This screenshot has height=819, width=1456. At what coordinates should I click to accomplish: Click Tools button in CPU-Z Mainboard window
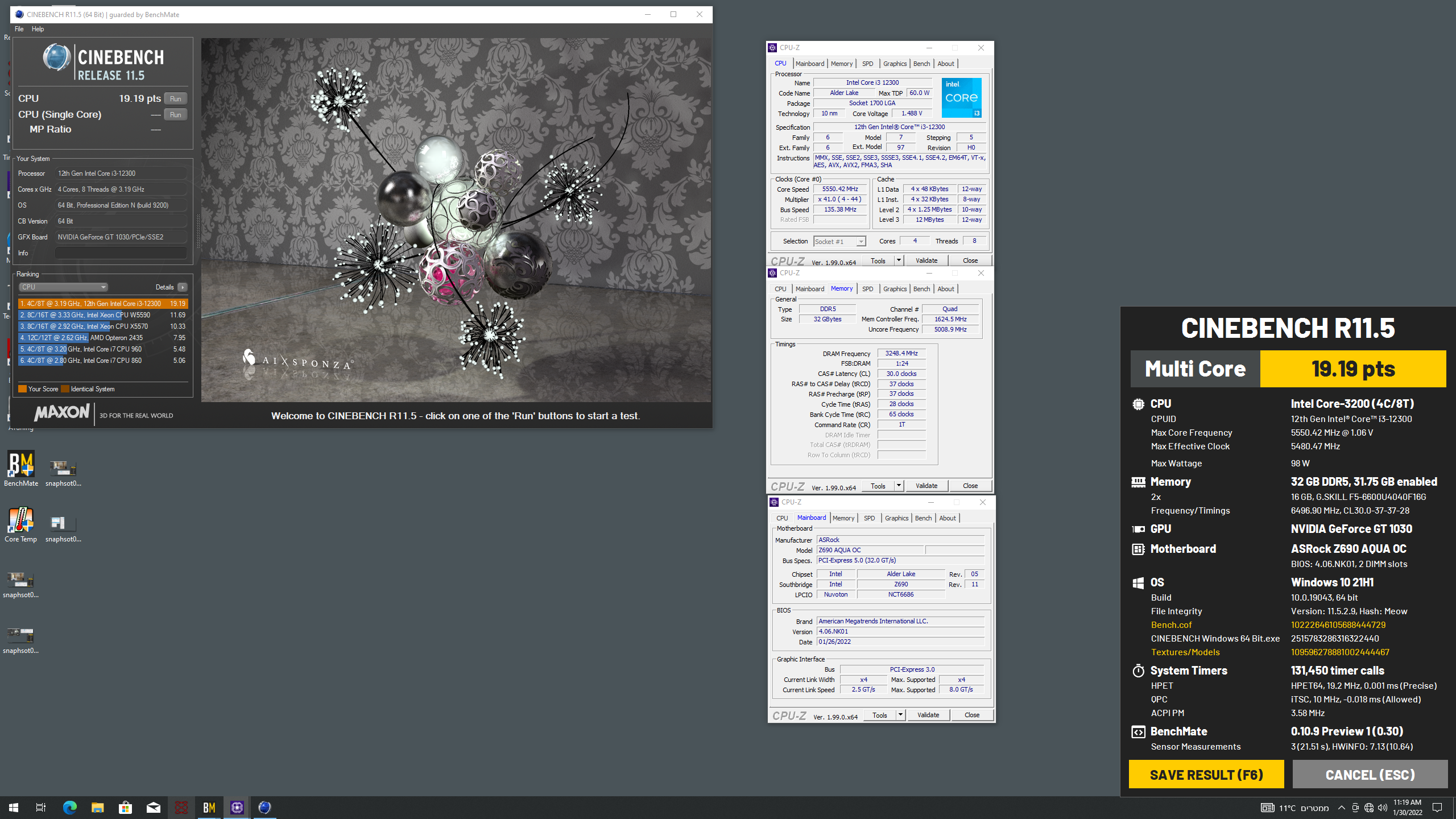pos(880,715)
